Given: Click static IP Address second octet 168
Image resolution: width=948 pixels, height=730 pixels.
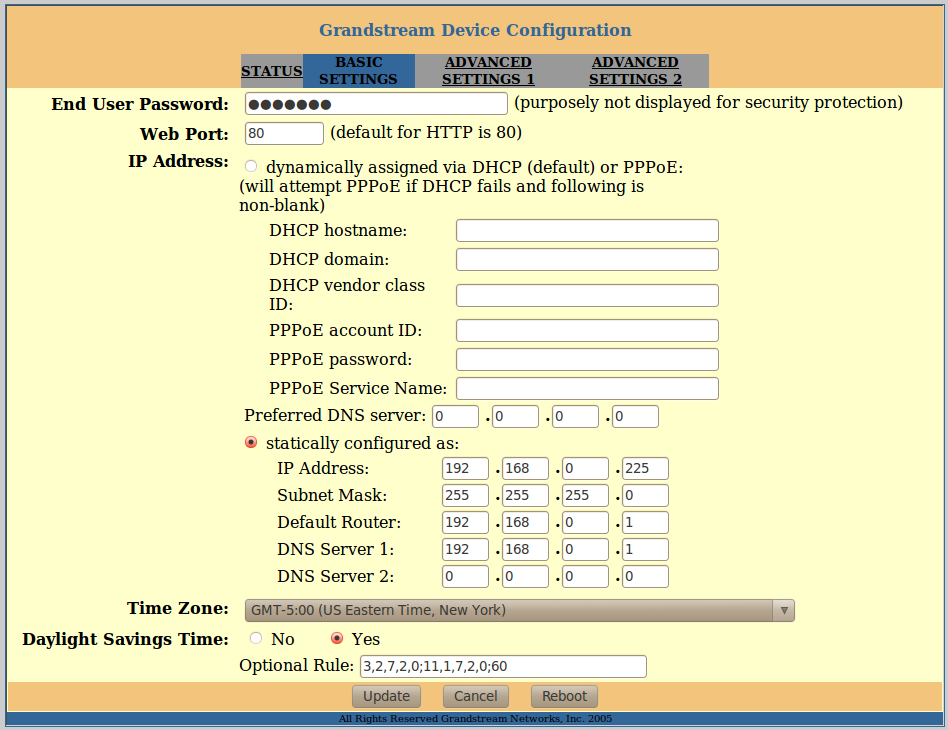Looking at the screenshot, I should point(525,468).
